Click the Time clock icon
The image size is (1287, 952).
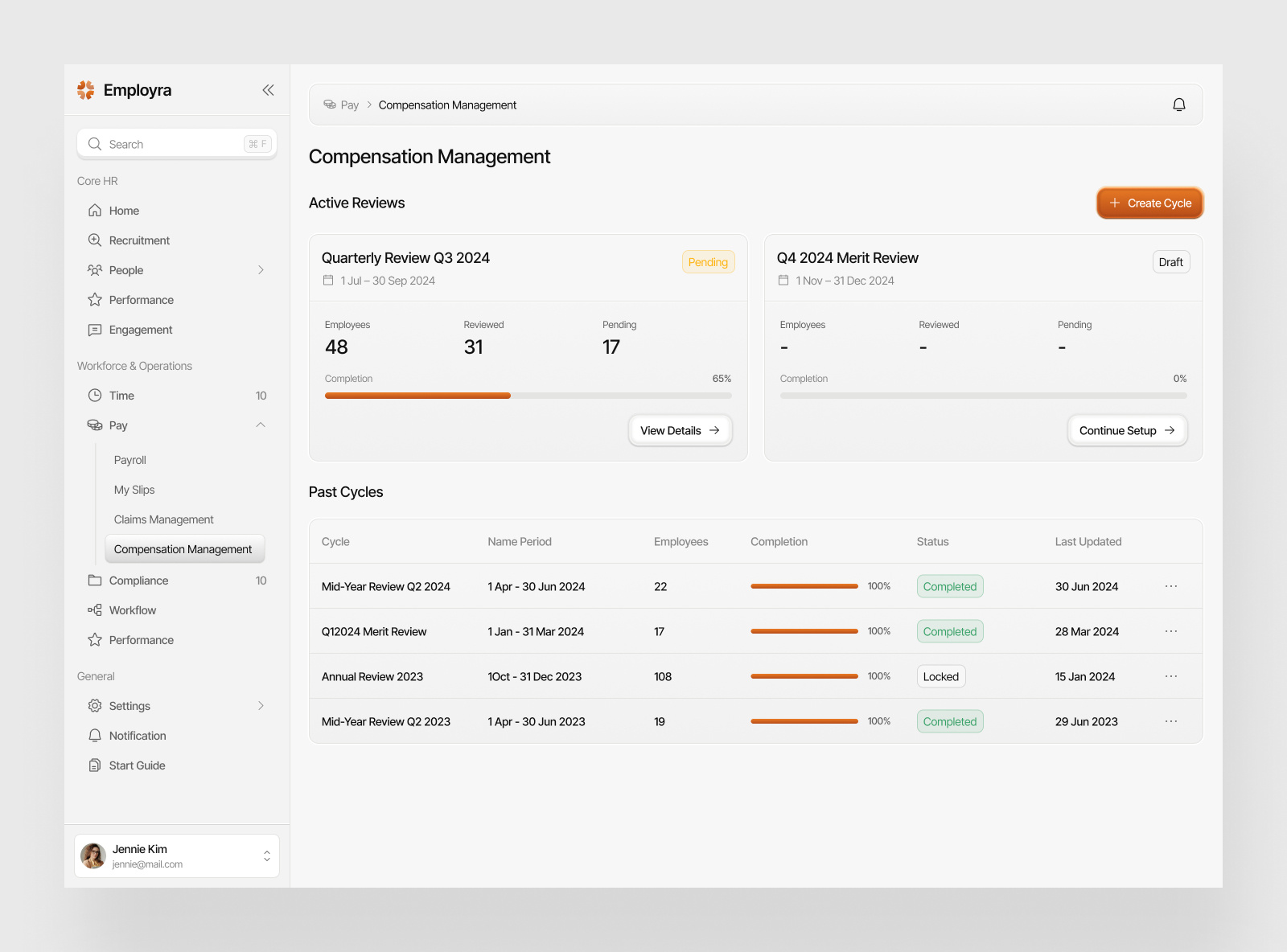(95, 396)
